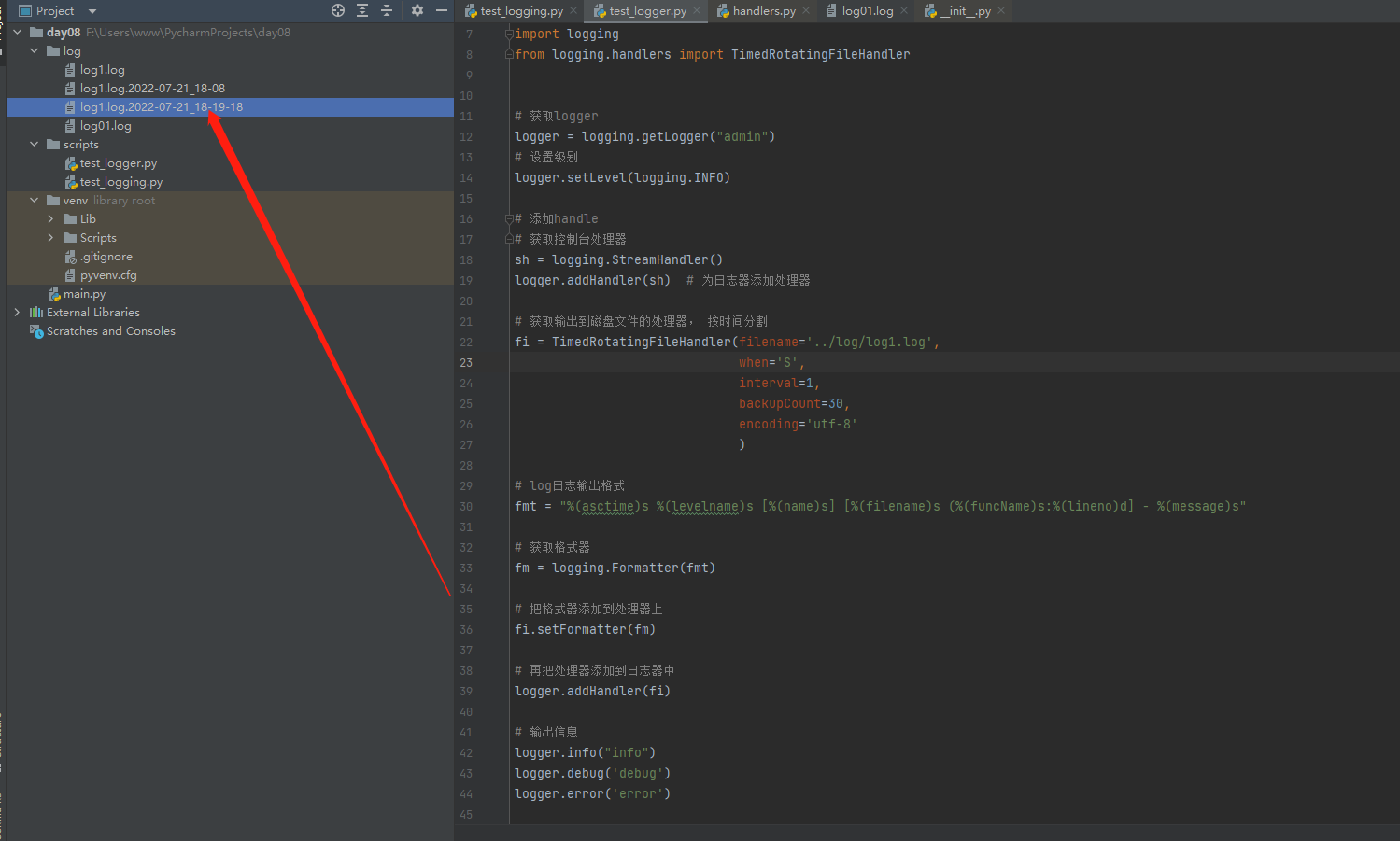The height and width of the screenshot is (841, 1400).
Task: Hide the Project panel with minus icon
Action: click(x=442, y=10)
